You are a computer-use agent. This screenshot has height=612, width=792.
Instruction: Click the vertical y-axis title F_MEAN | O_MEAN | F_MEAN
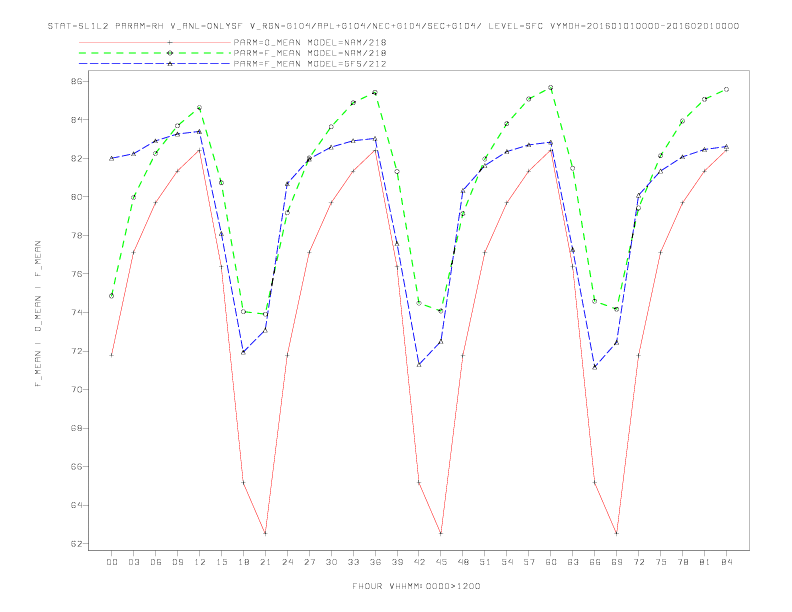[38, 314]
